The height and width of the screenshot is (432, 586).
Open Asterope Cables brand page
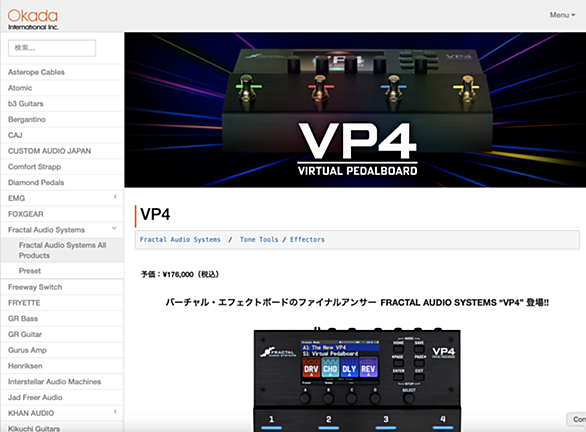tap(36, 72)
